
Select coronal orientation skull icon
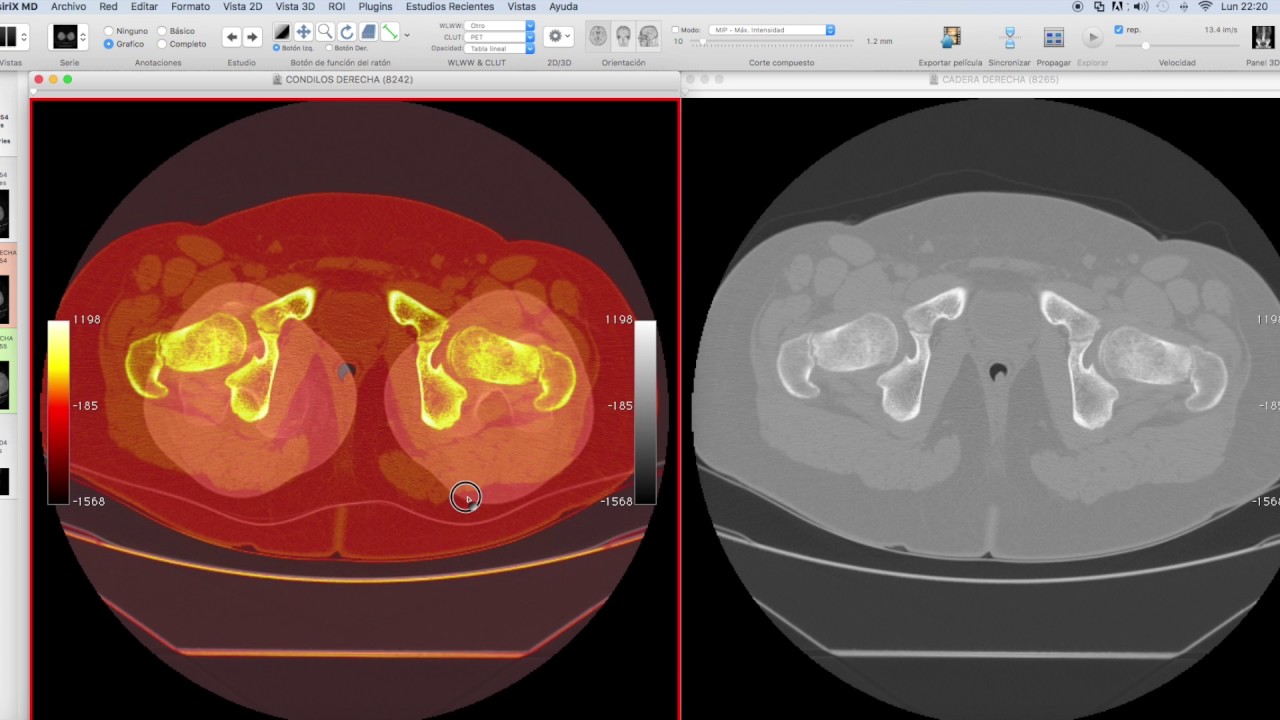(623, 36)
